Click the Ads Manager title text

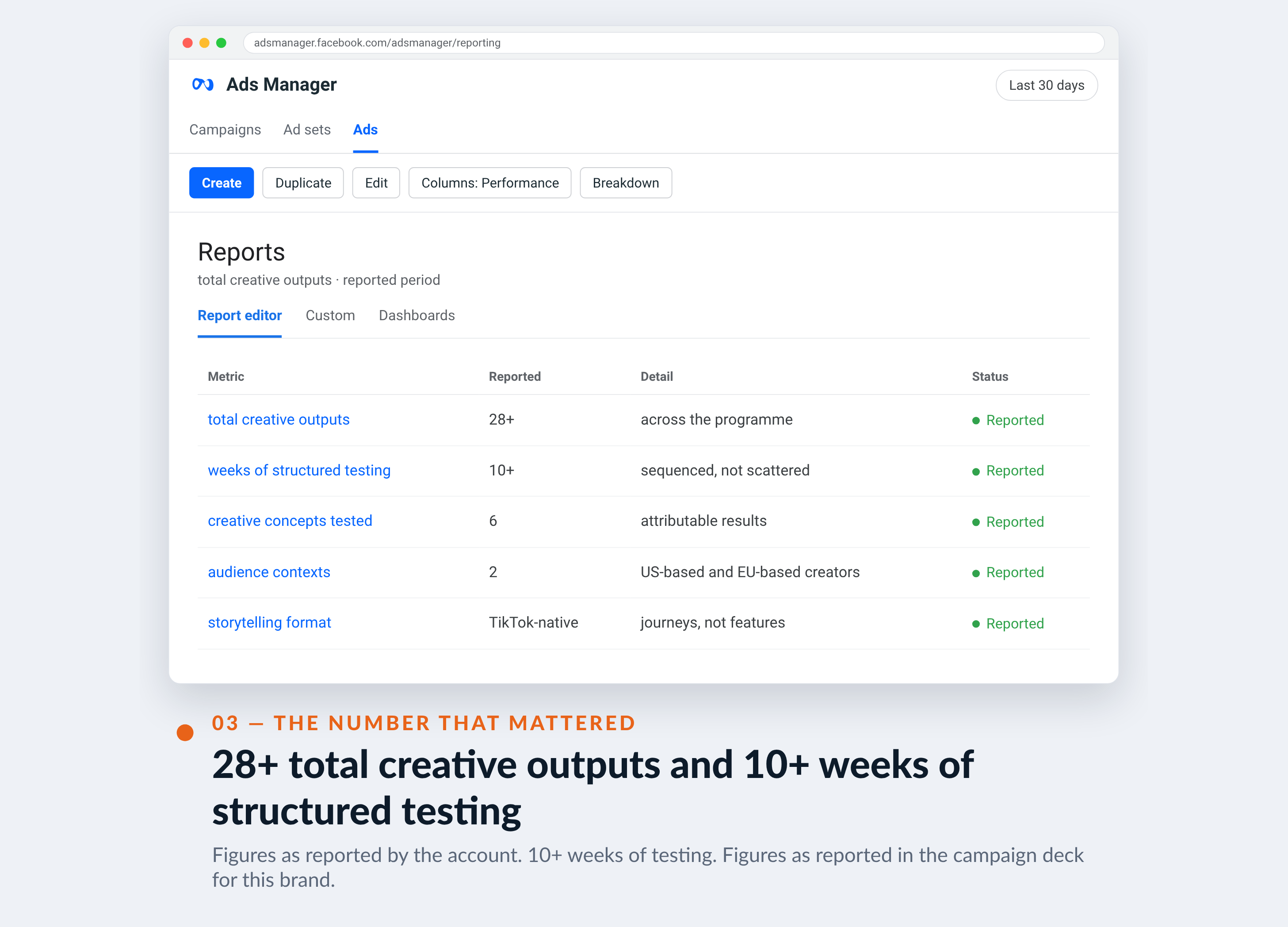281,84
